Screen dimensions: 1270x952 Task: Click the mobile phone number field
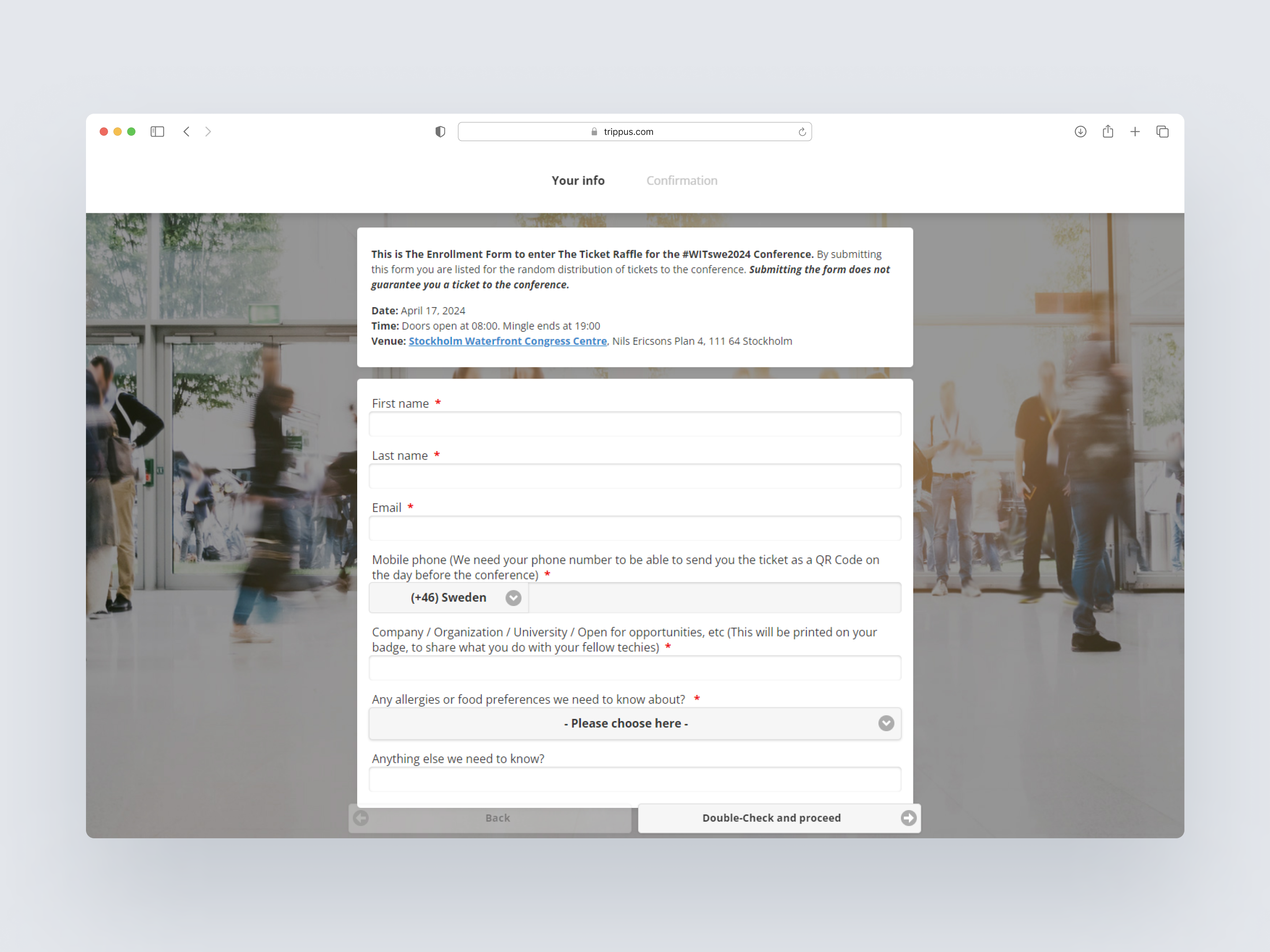pyautogui.click(x=715, y=597)
